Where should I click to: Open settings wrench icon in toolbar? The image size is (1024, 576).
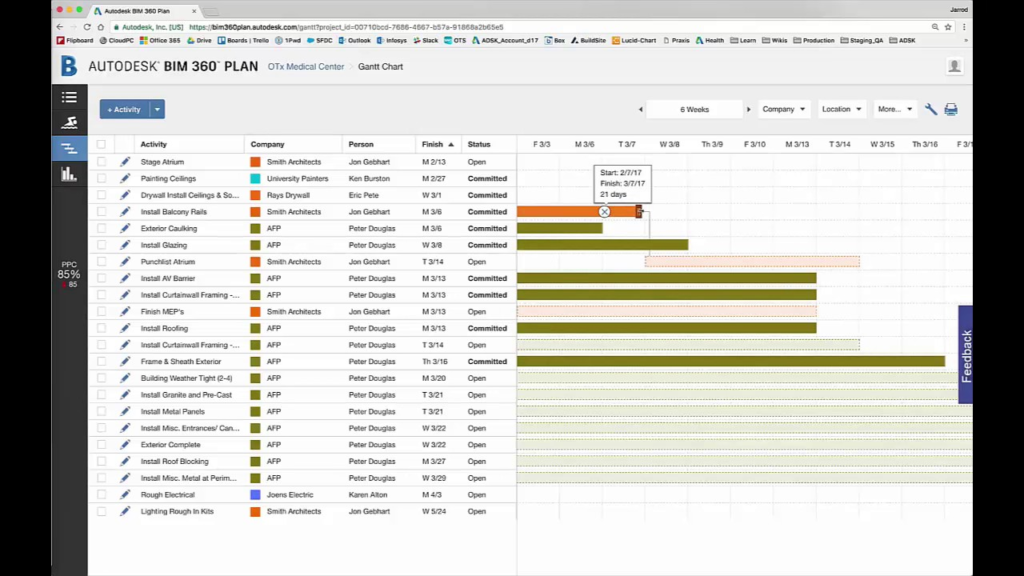931,109
